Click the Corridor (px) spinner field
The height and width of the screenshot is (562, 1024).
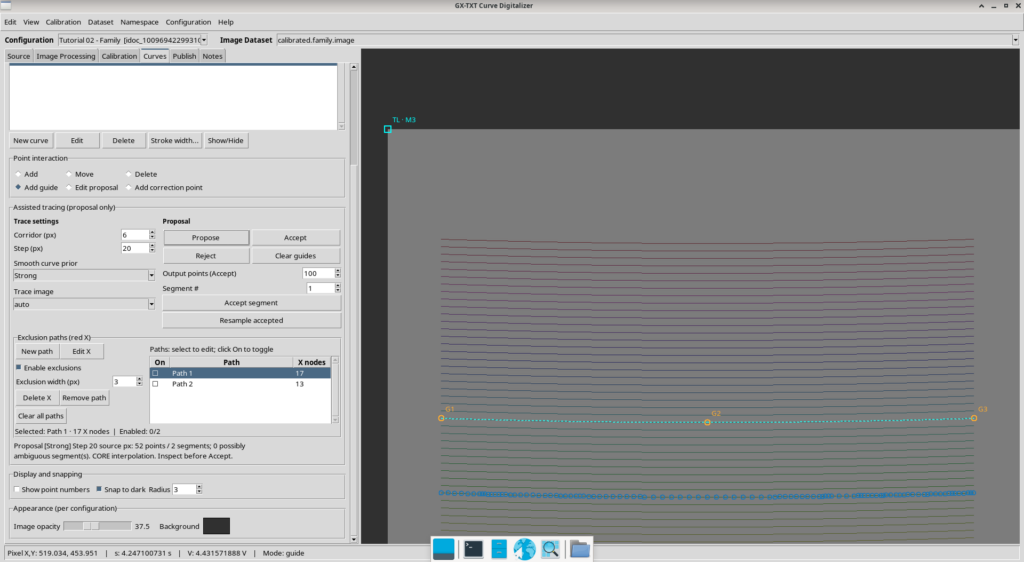click(x=135, y=235)
